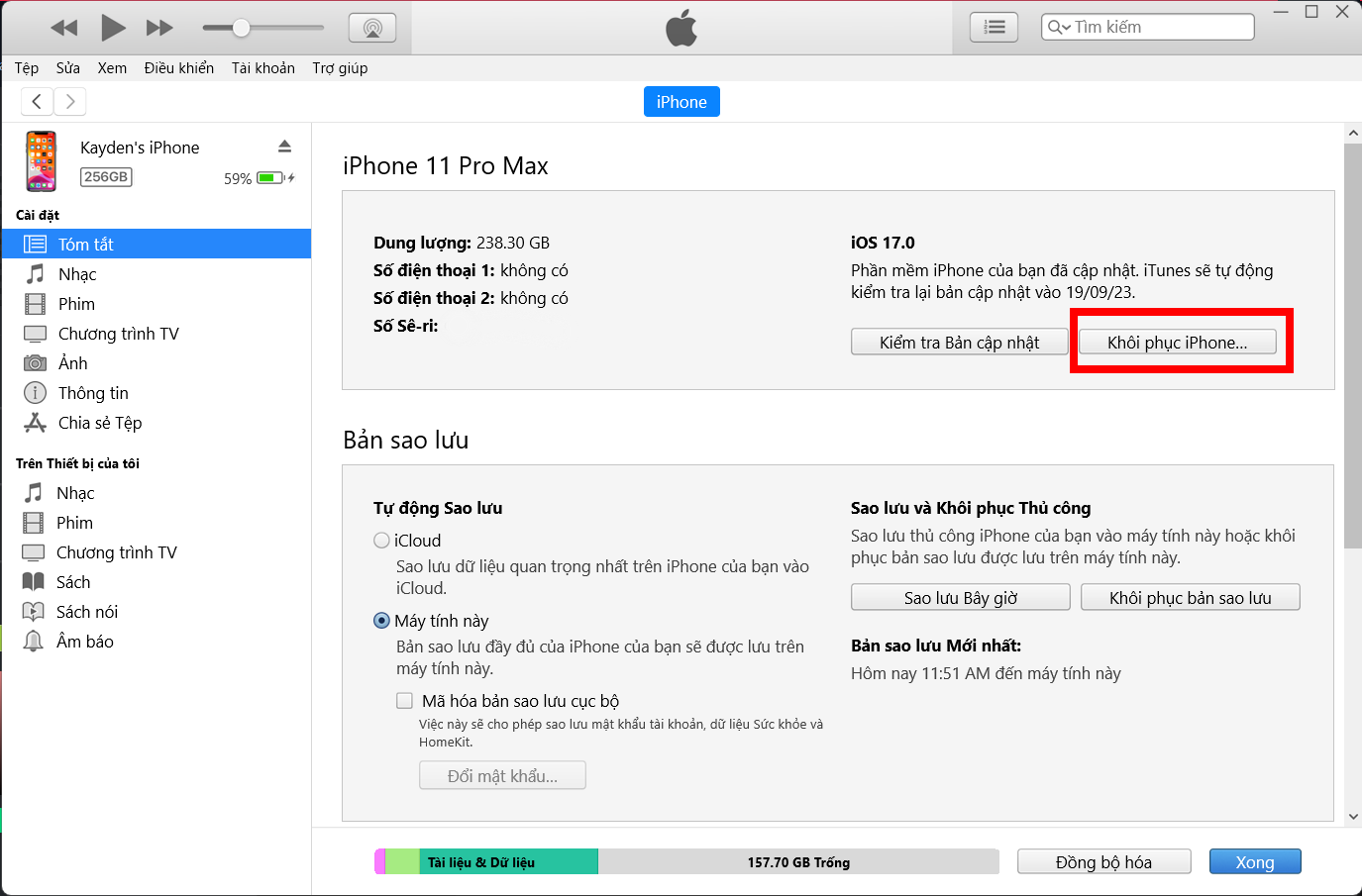1362x896 pixels.
Task: Click Sao lưu Bây giờ
Action: (x=960, y=596)
